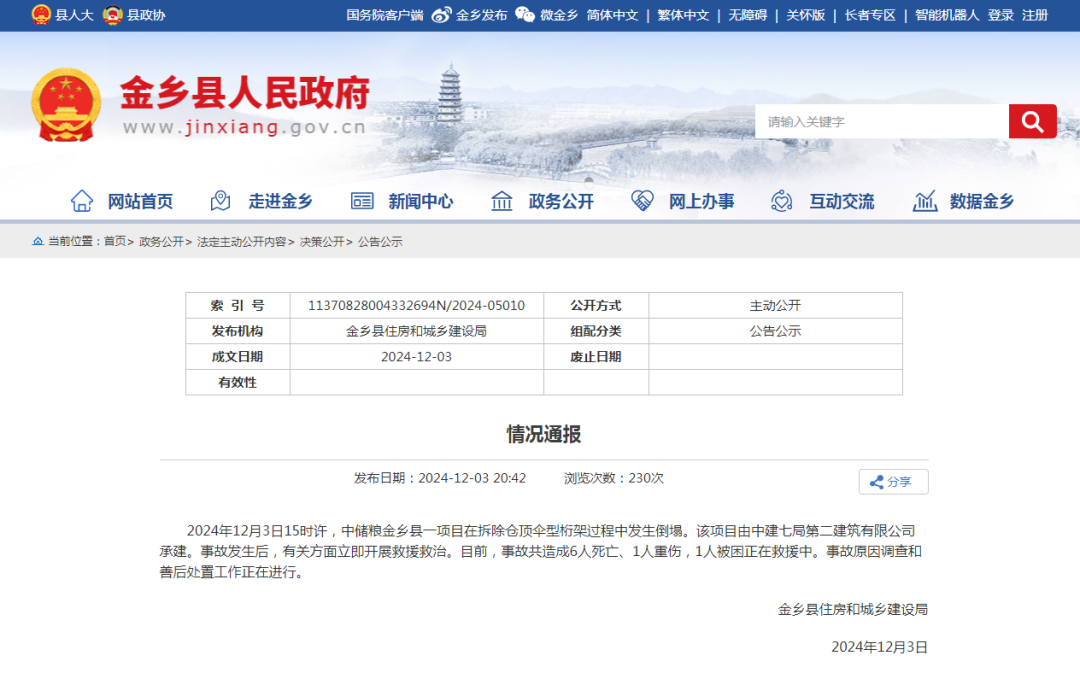Go to 政务公开 in the breadcrumb

pyautogui.click(x=162, y=242)
